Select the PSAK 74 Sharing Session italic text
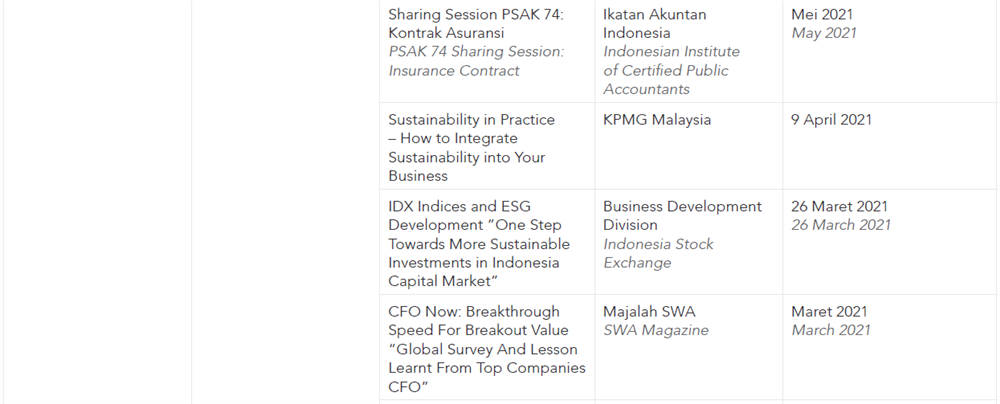 [476, 61]
